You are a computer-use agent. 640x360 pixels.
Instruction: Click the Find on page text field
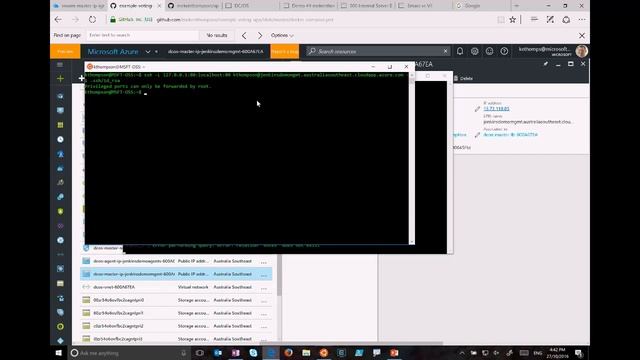pyautogui.click(x=142, y=36)
